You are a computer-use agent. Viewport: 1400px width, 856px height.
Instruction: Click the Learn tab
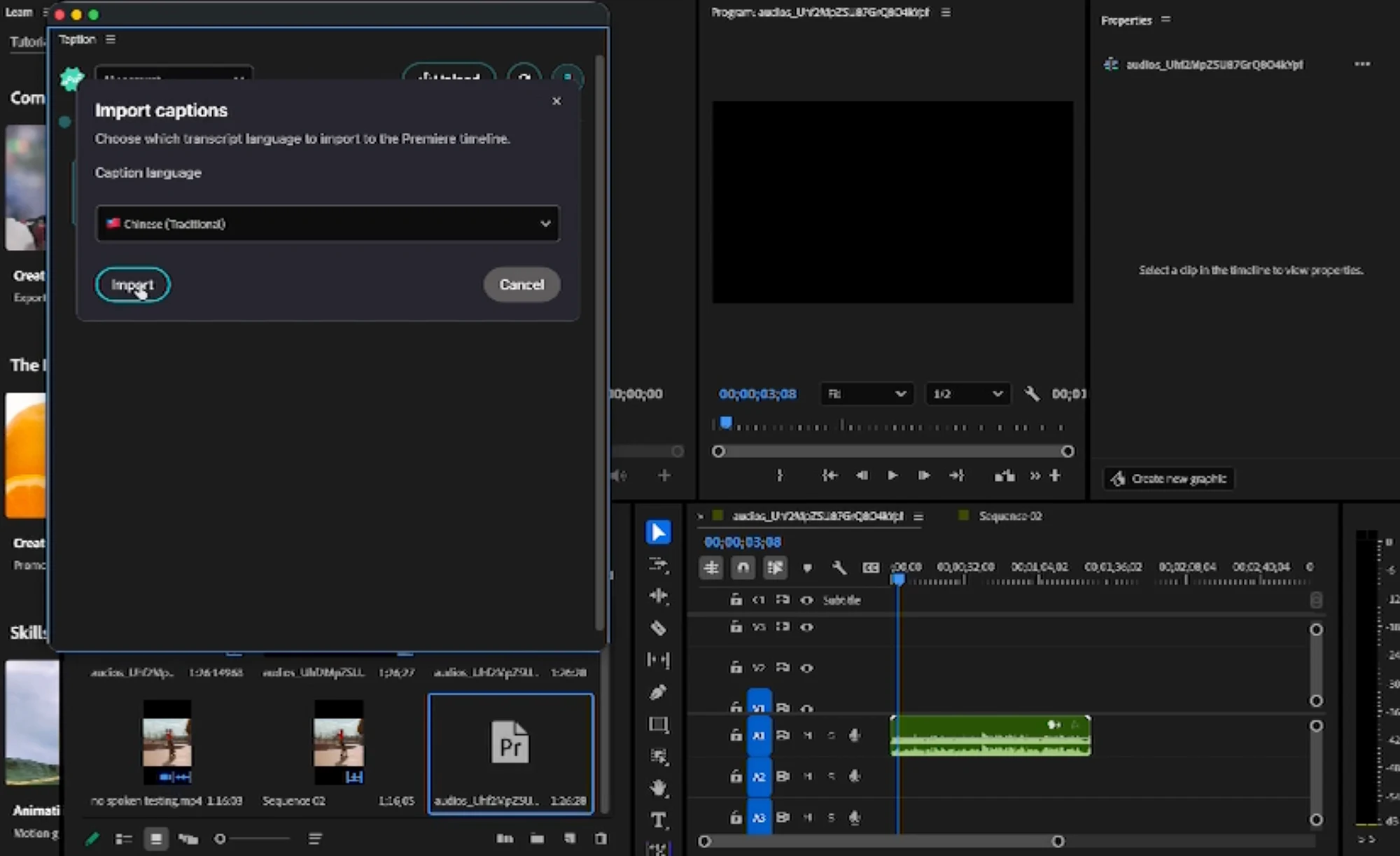tap(19, 12)
